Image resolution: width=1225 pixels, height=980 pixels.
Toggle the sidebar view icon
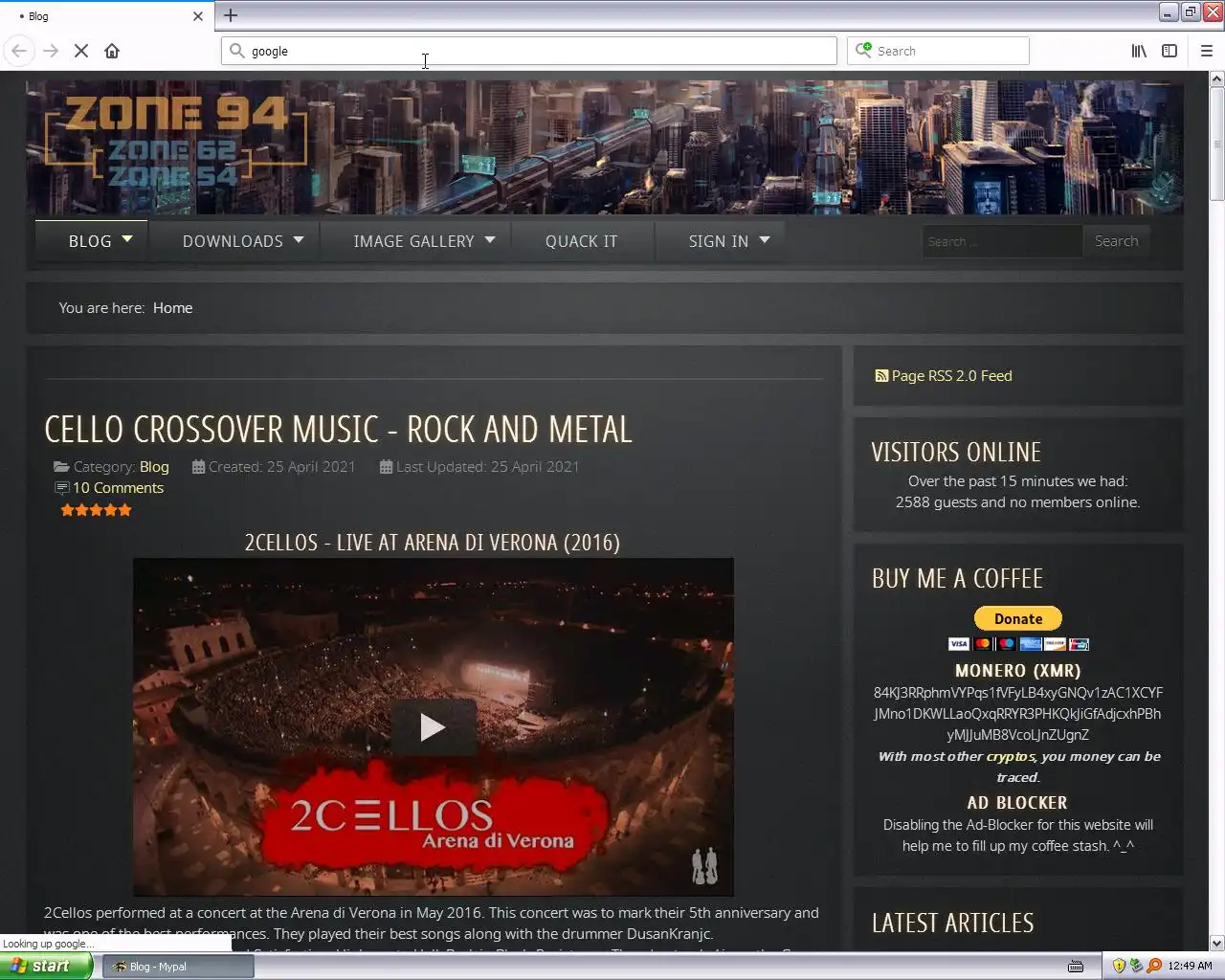[x=1169, y=51]
